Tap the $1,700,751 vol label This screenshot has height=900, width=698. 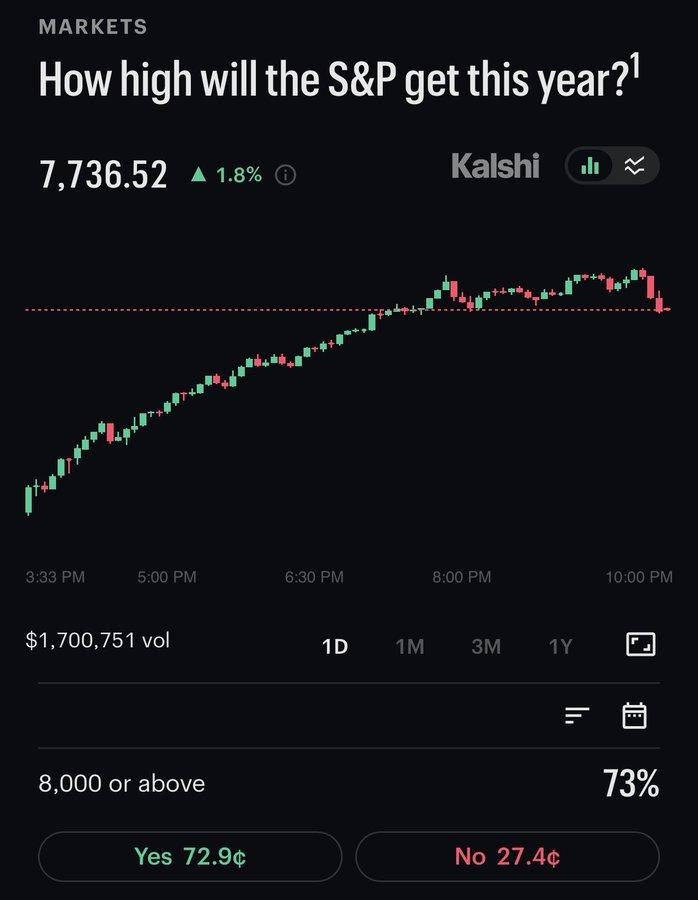pyautogui.click(x=98, y=640)
